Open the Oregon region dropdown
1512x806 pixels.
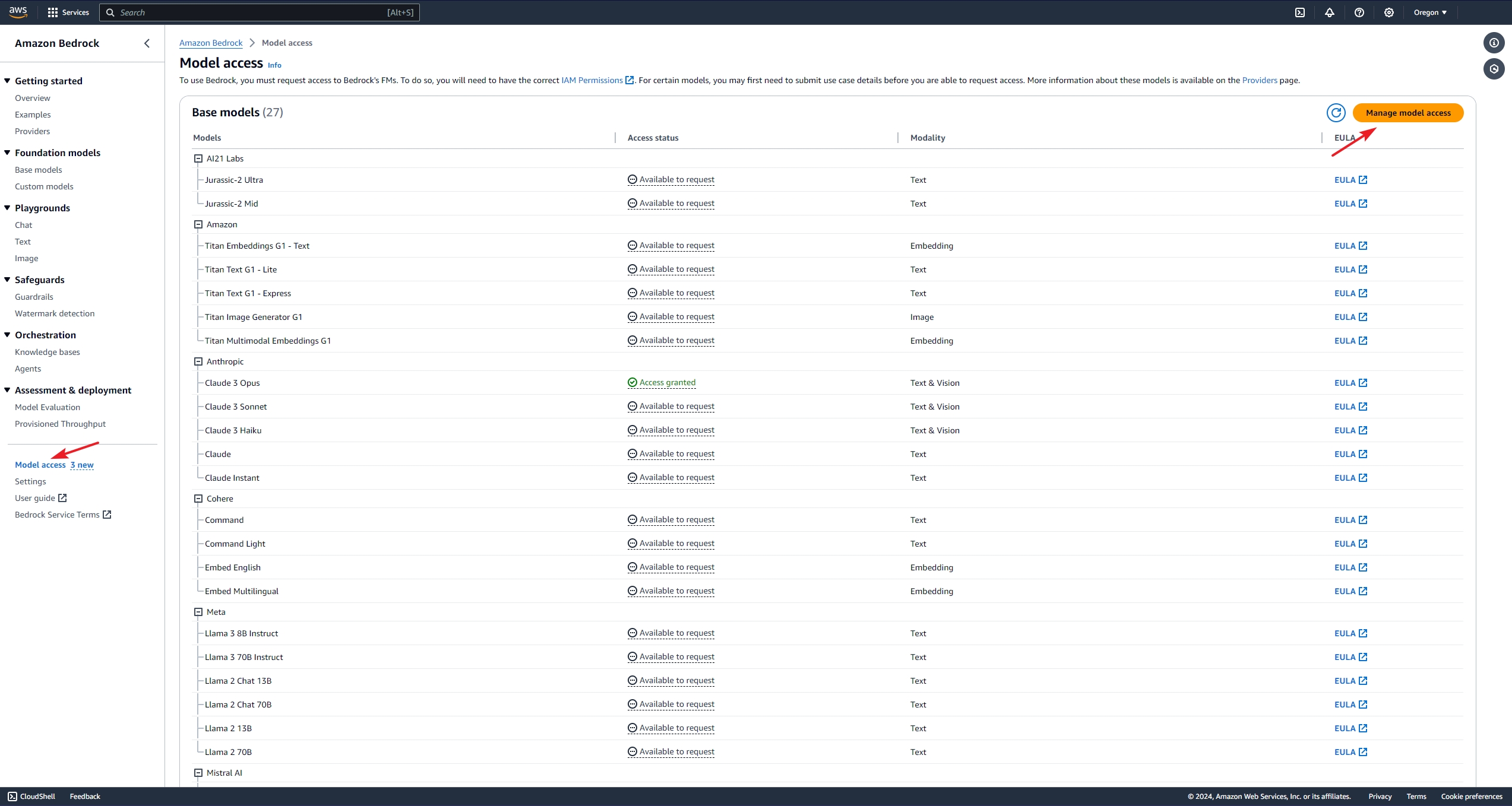1430,12
